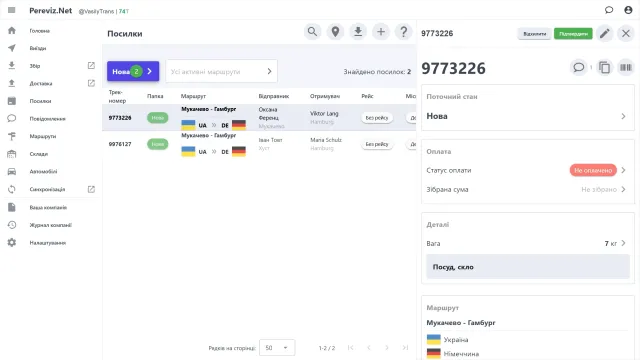This screenshot has width=640, height=360.
Task: Copy parcel 9773226 with duplicate icon
Action: (604, 67)
